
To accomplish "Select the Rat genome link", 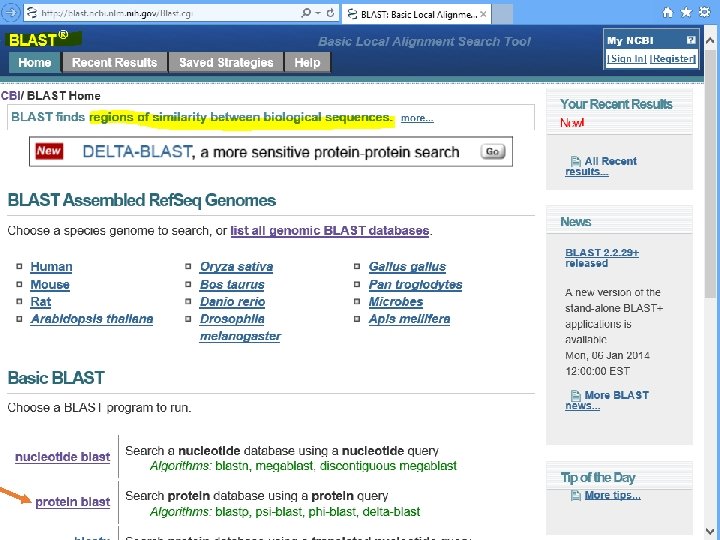I will coord(40,302).
